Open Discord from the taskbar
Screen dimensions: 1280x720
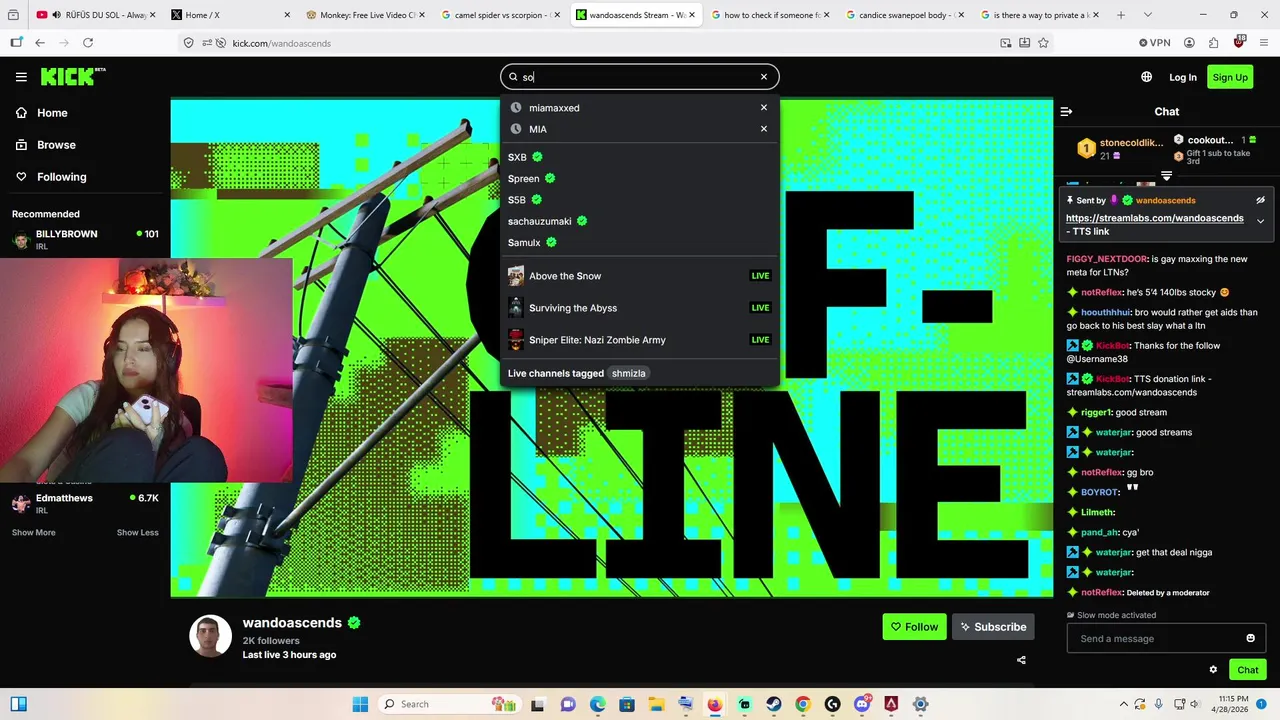pos(862,704)
